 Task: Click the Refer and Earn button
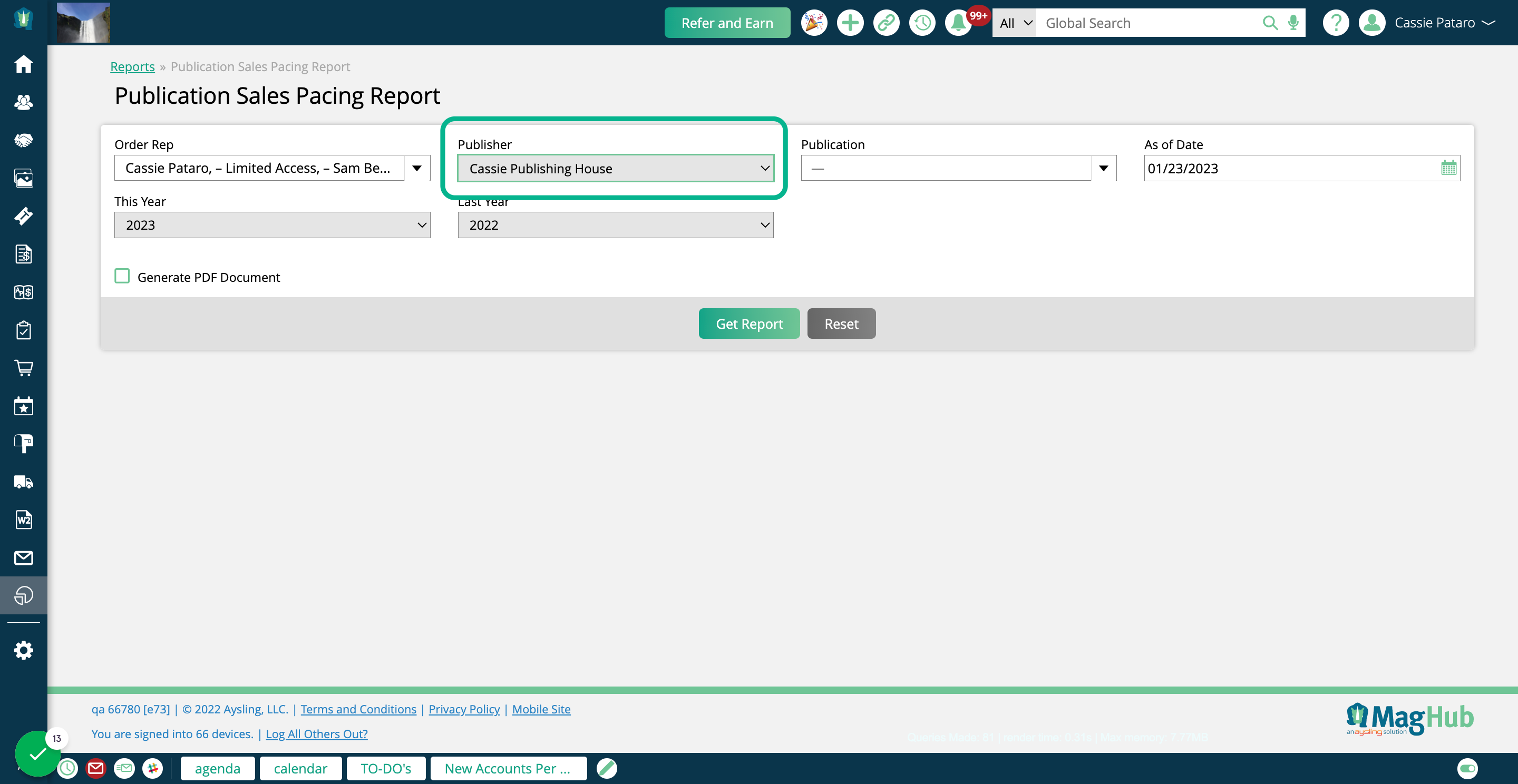(726, 22)
